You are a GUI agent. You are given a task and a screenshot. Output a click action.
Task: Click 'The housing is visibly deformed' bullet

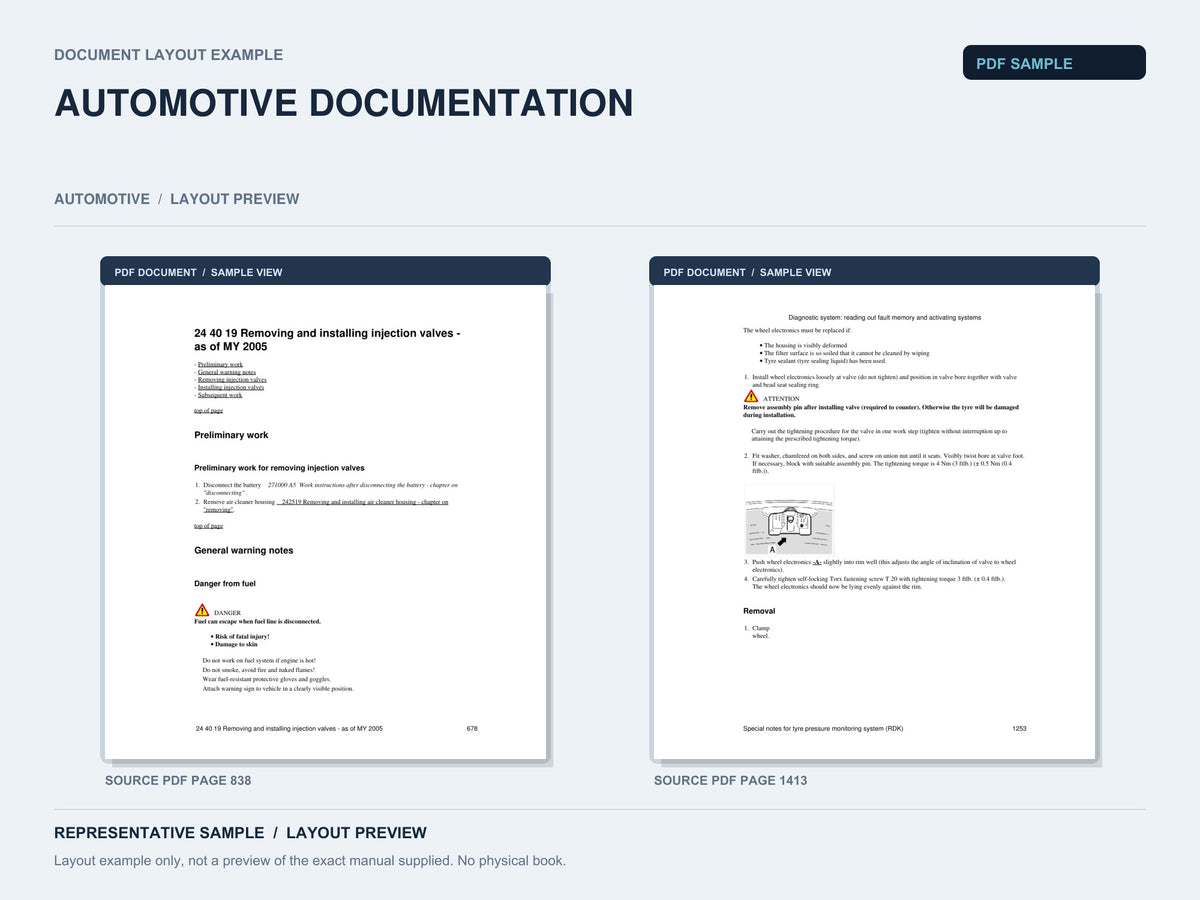[x=803, y=345]
